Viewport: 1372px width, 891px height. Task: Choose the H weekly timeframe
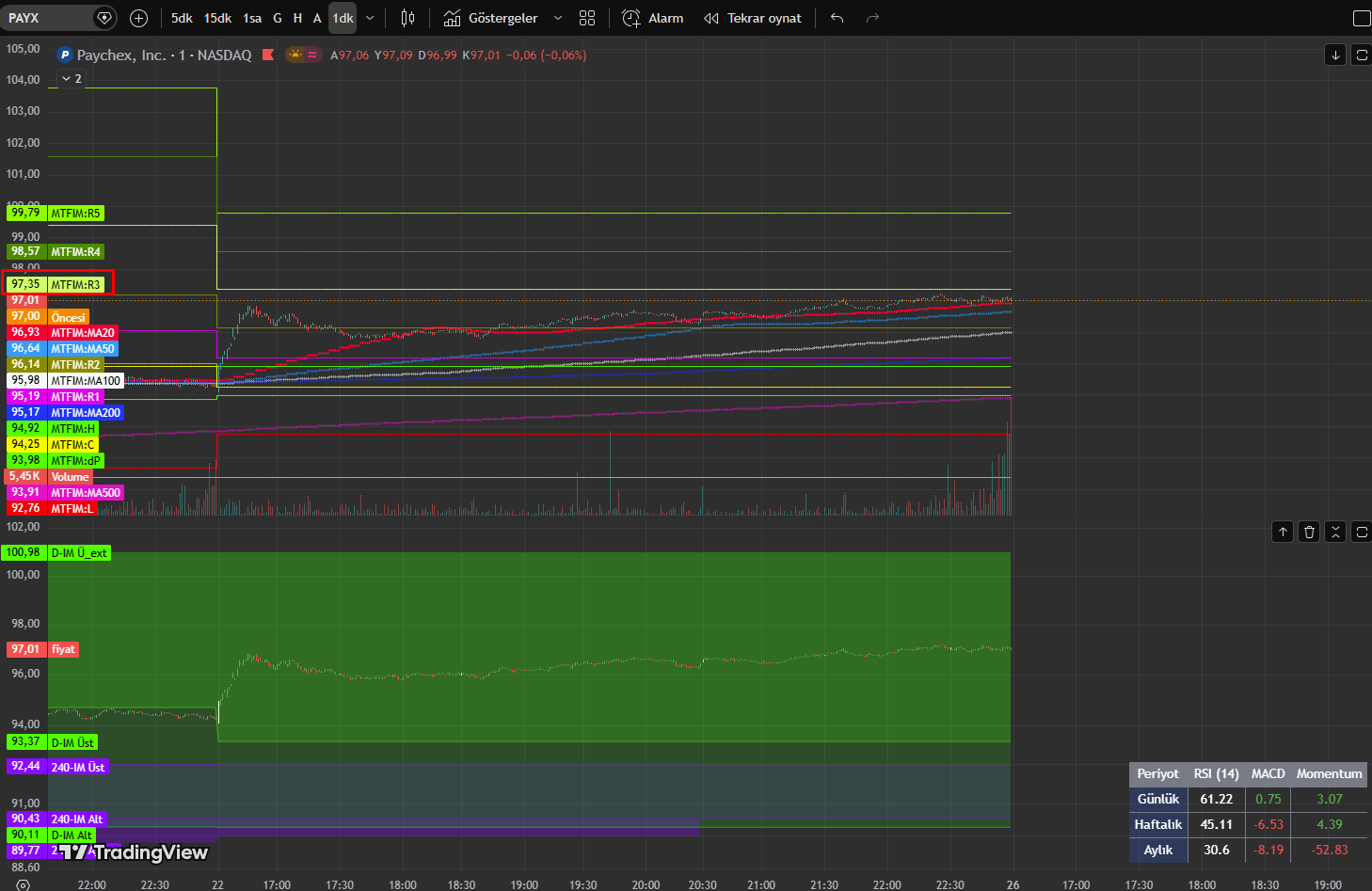[x=297, y=18]
